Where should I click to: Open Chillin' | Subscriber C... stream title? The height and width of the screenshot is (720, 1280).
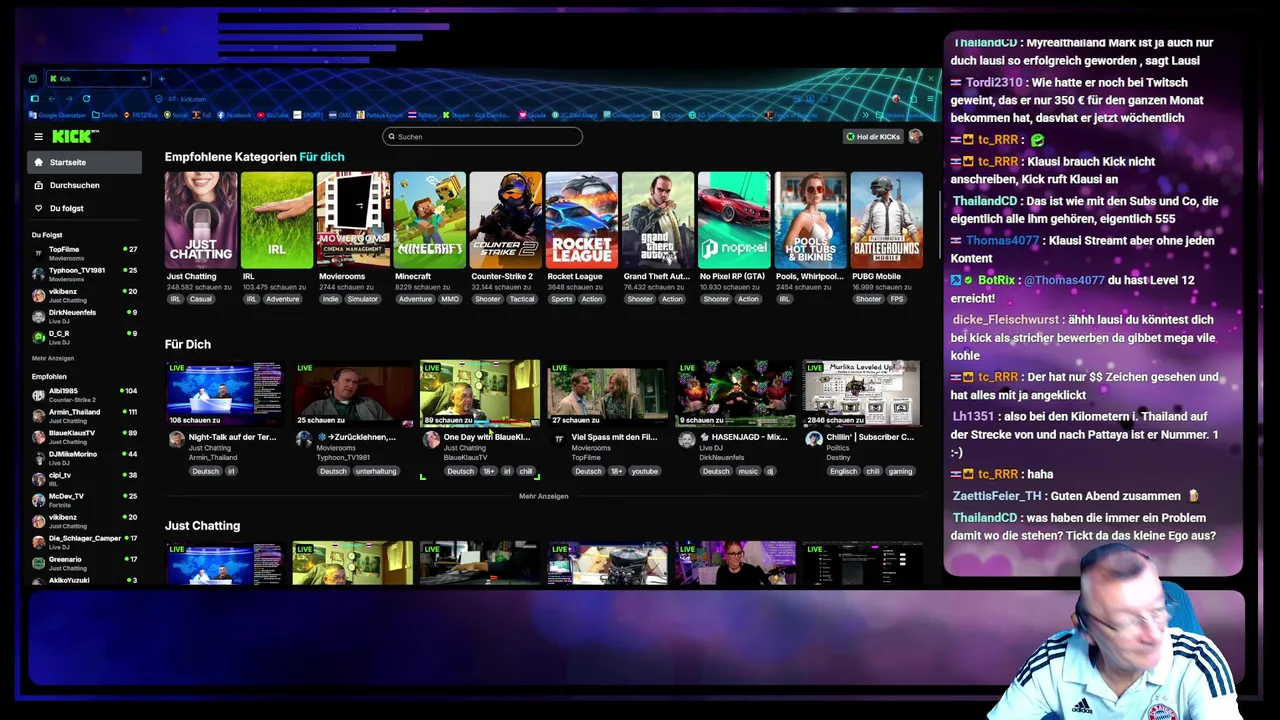(870, 437)
